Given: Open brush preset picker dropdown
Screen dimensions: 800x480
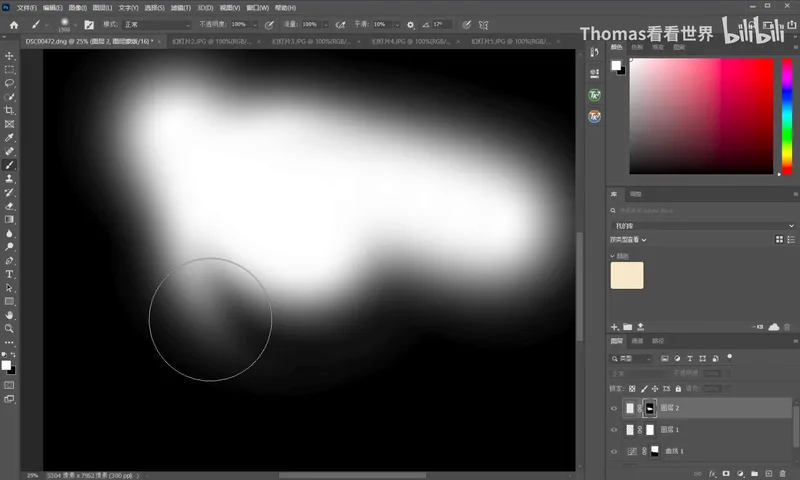Looking at the screenshot, I should pos(75,24).
